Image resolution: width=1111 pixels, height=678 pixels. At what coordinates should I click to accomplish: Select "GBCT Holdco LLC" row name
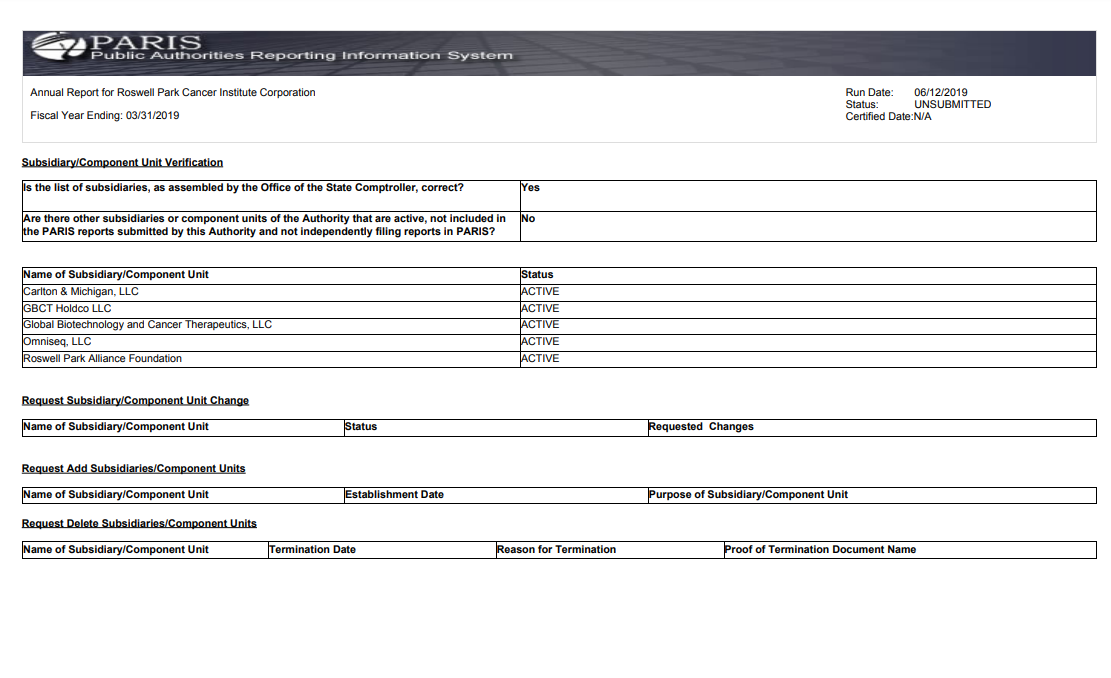point(67,309)
